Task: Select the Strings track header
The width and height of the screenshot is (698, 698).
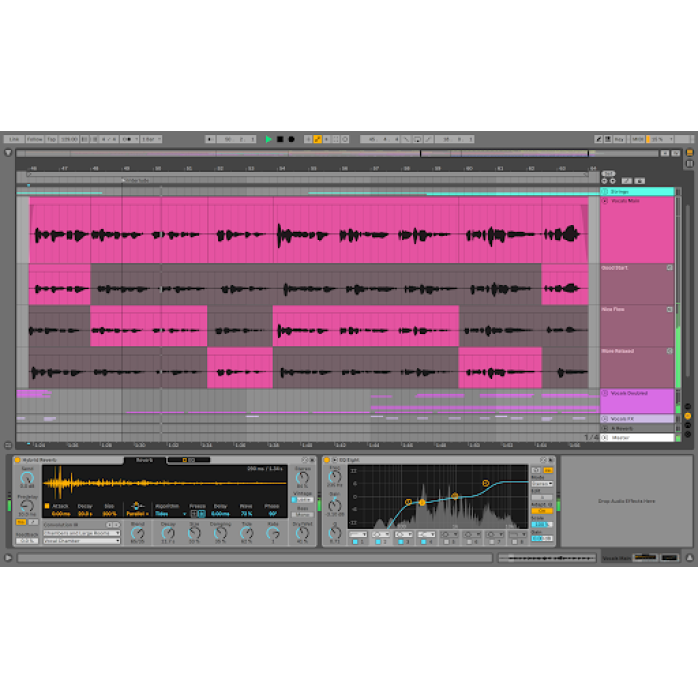Action: tap(637, 191)
